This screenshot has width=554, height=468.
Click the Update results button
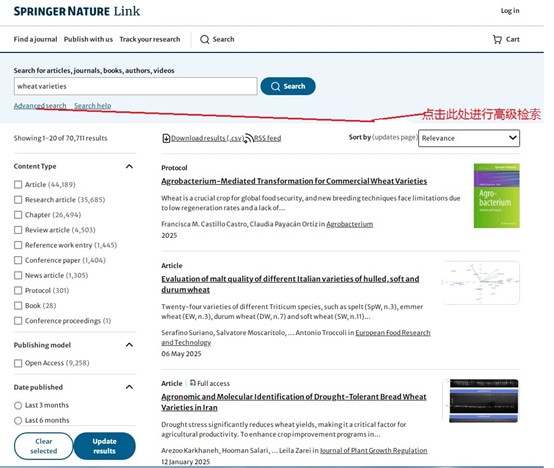tap(105, 446)
